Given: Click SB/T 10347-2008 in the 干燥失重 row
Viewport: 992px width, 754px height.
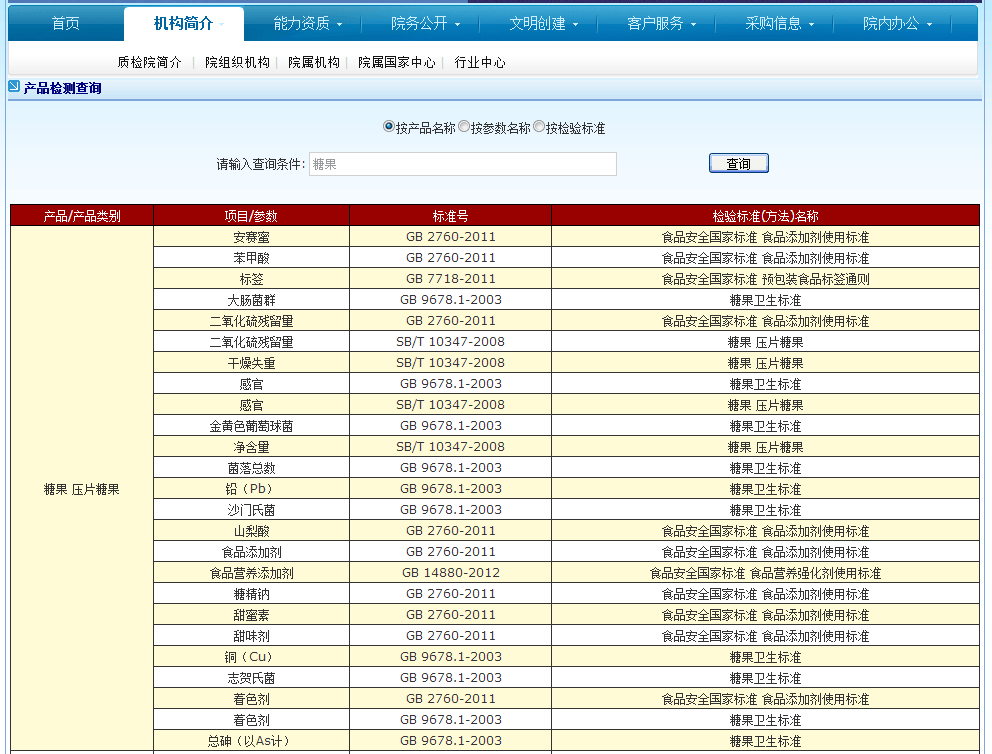Looking at the screenshot, I should [450, 363].
